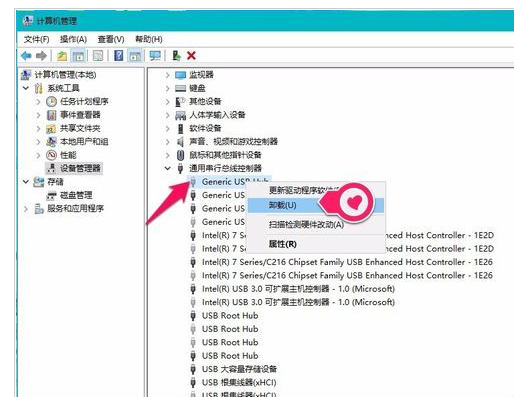Click the Up one level folder icon
This screenshot has height=397, width=514.
pyautogui.click(x=62, y=56)
